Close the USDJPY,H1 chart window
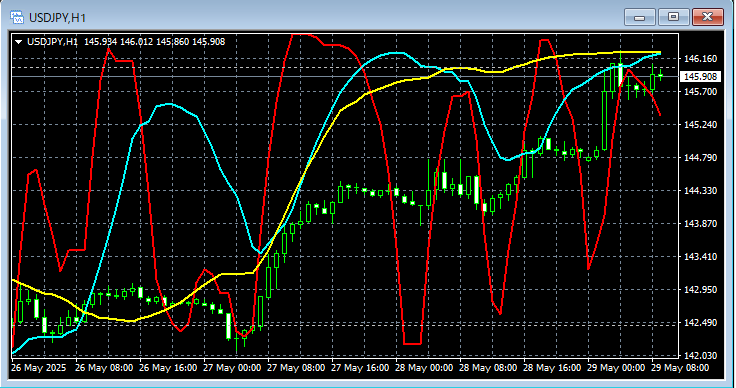Viewport: 736px width, 388px height. coord(707,17)
